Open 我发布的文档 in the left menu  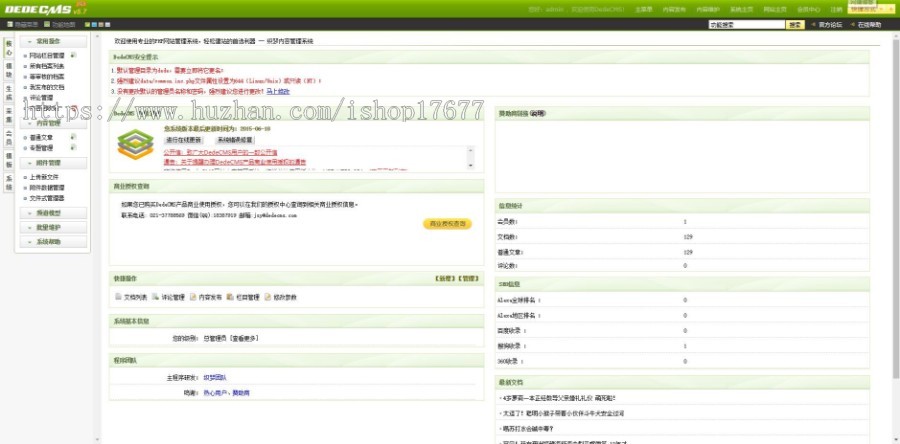[x=47, y=87]
